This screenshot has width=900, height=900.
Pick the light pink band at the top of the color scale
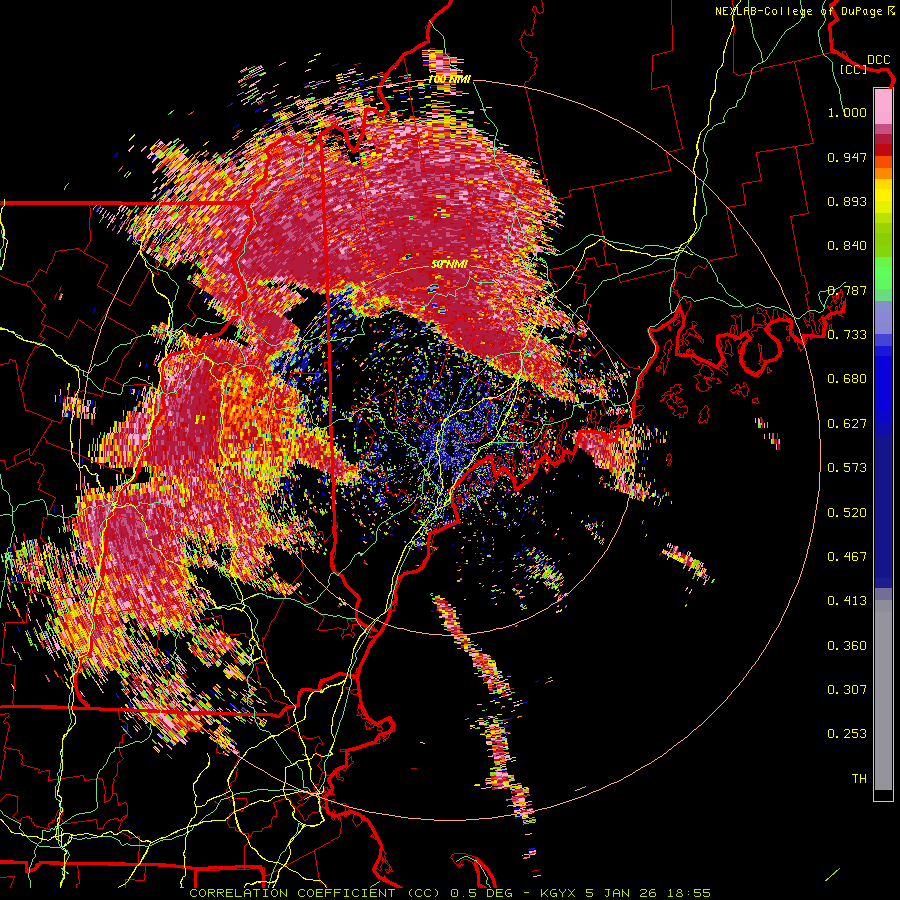(x=883, y=106)
